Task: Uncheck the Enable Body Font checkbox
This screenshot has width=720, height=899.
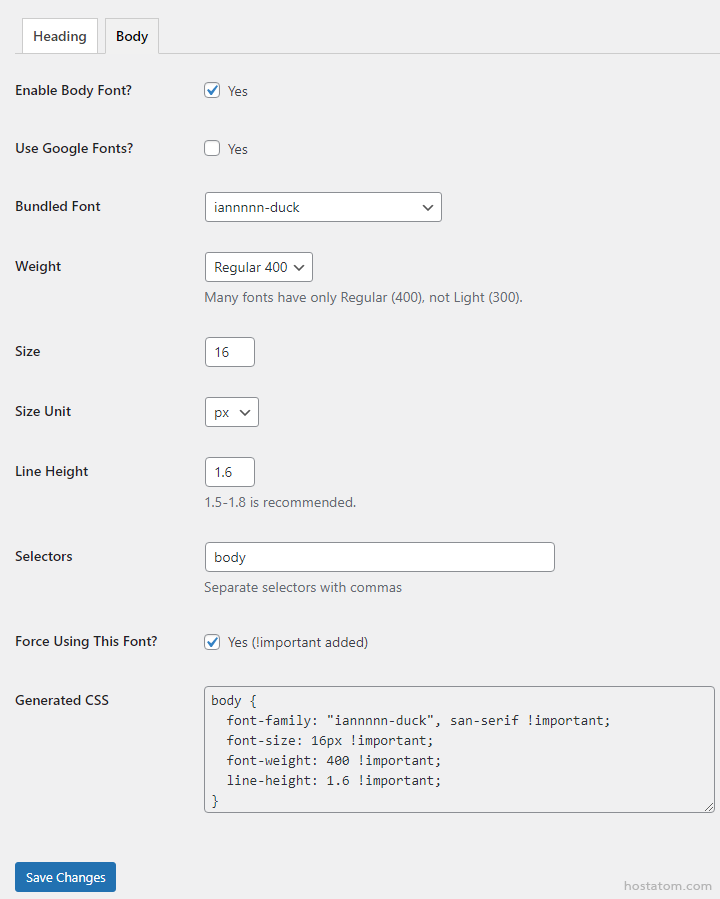Action: [212, 90]
